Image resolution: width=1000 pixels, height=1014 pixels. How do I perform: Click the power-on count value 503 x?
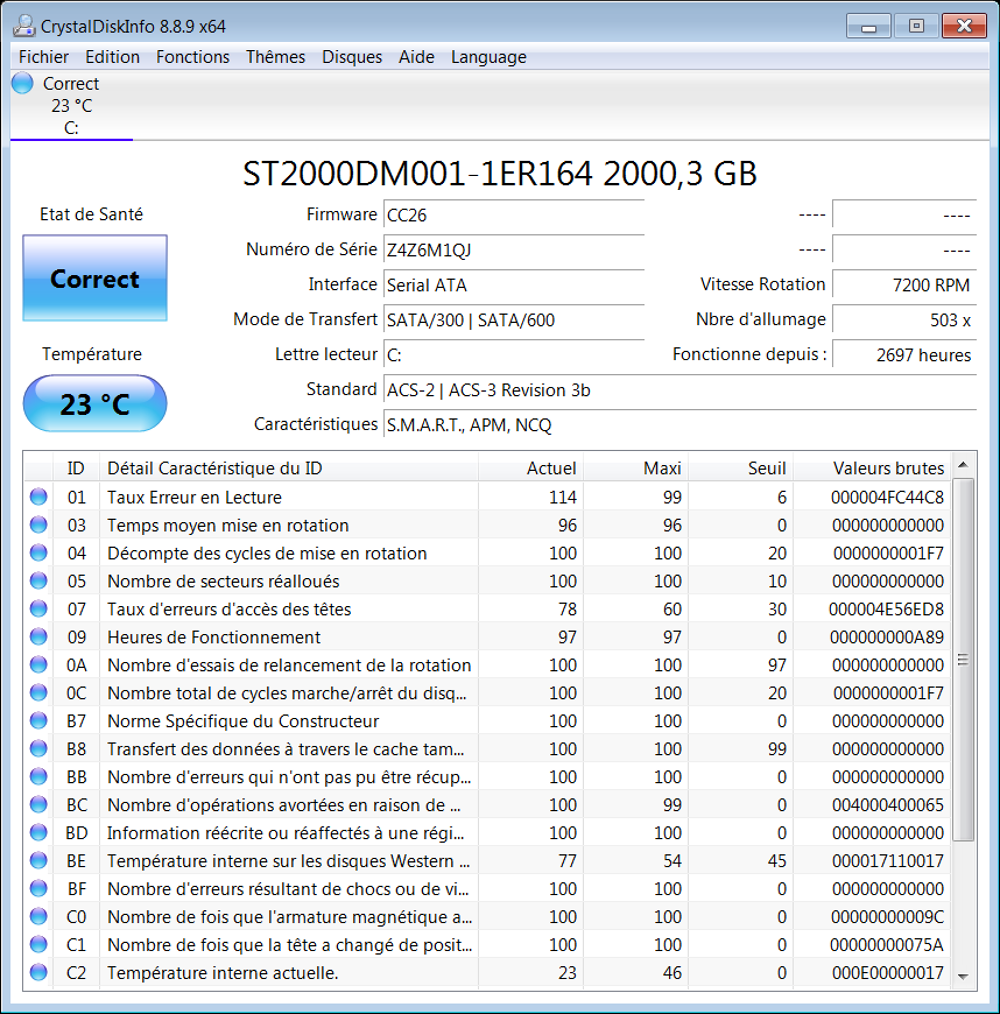tap(904, 319)
